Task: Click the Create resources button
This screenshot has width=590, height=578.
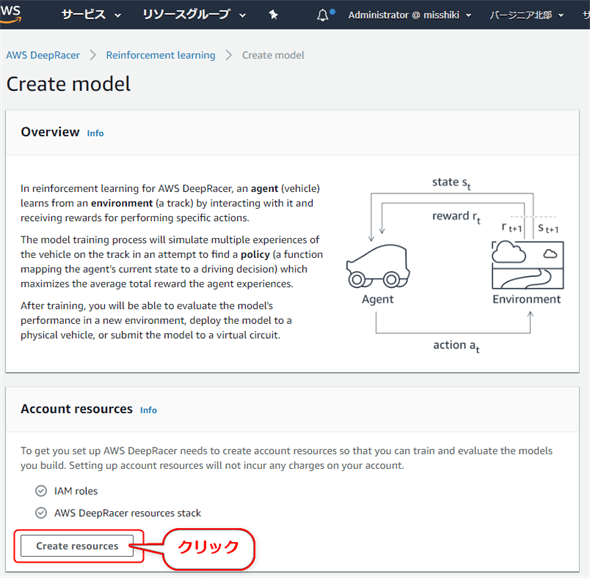Action: [77, 546]
